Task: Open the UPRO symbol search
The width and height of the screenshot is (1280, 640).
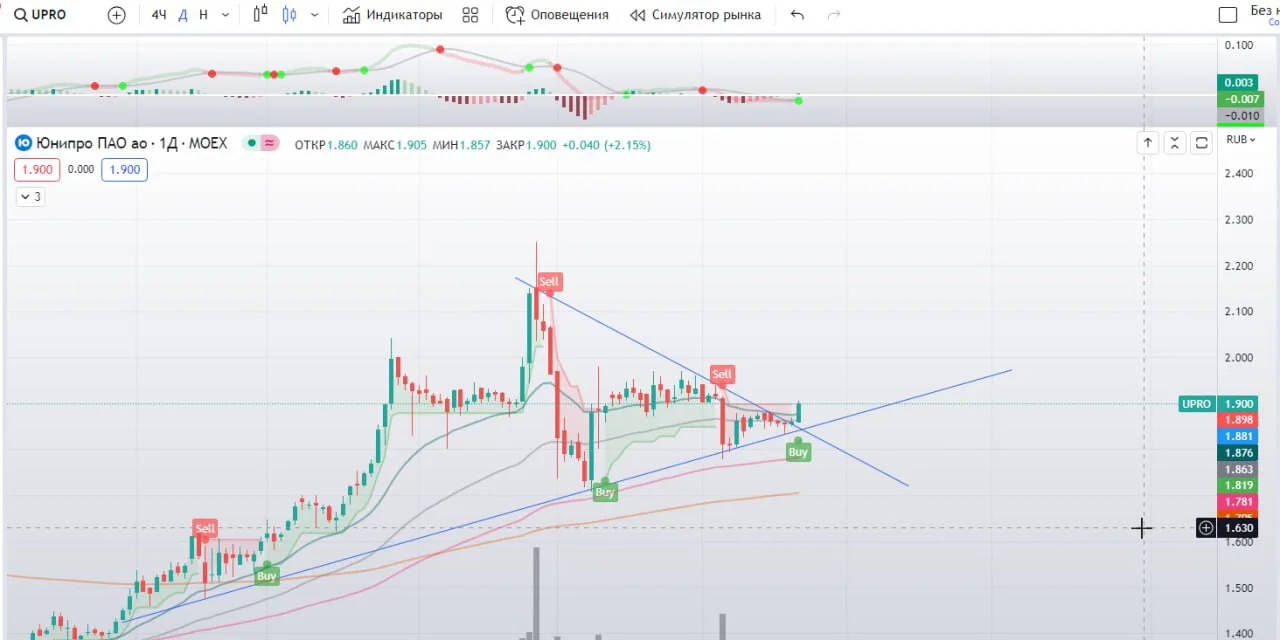Action: [x=41, y=15]
